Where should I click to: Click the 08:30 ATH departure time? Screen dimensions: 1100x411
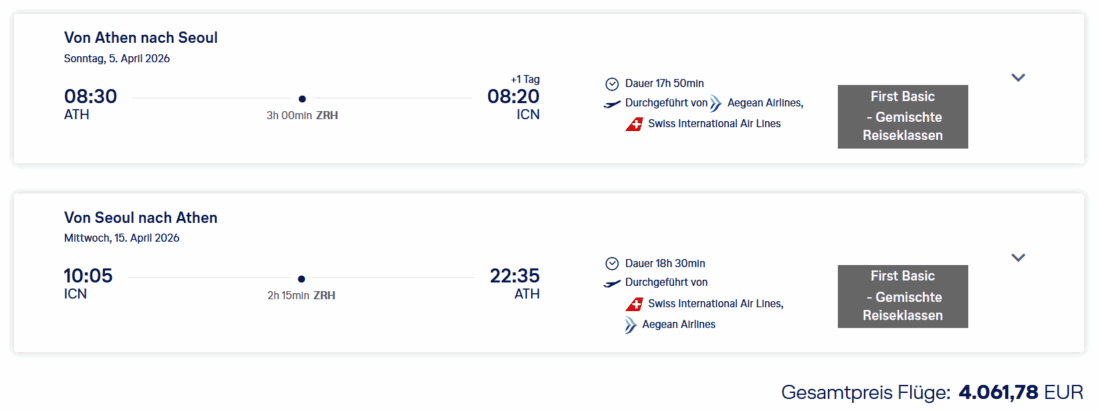coord(91,97)
